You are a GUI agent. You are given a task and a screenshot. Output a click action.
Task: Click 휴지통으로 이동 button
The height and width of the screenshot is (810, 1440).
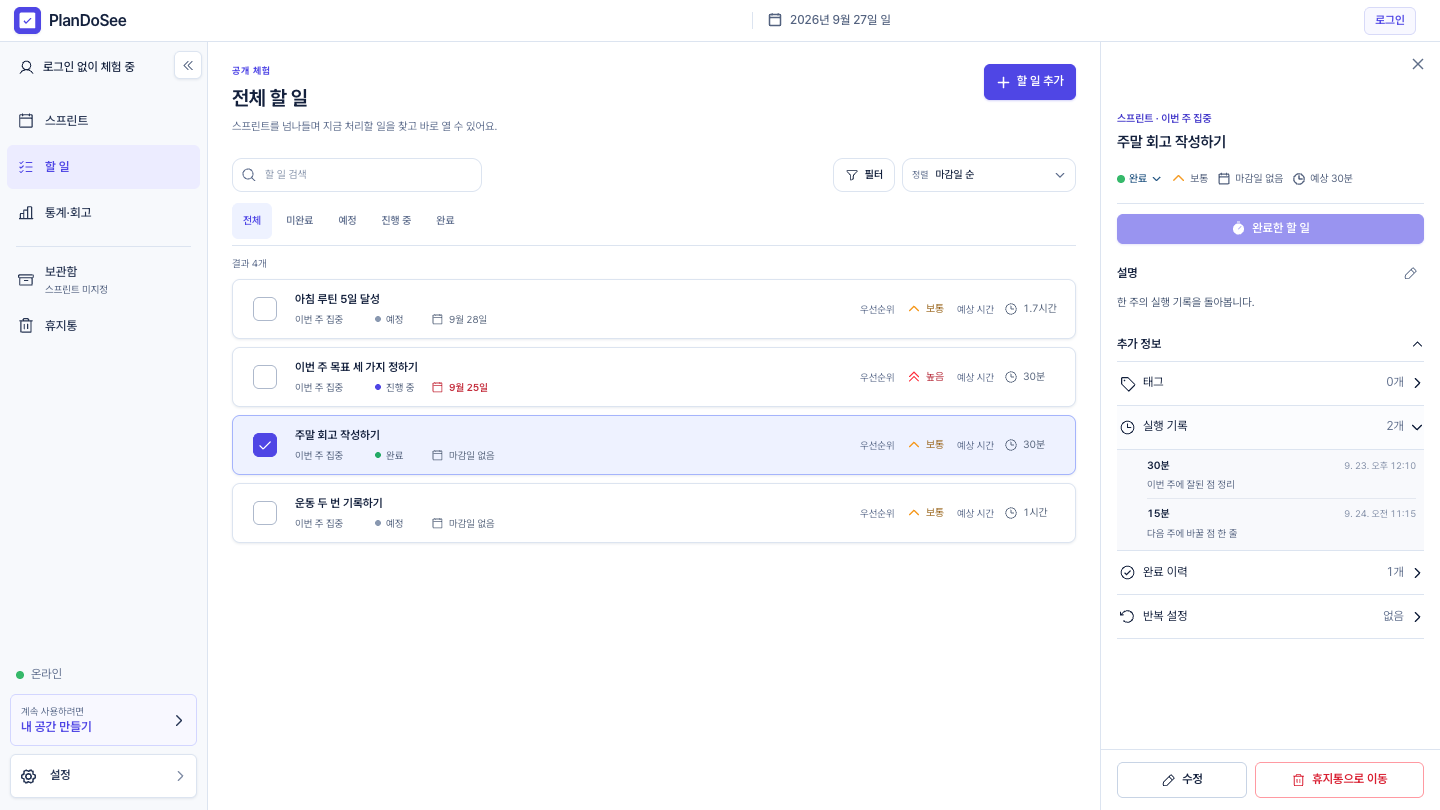pos(1339,780)
